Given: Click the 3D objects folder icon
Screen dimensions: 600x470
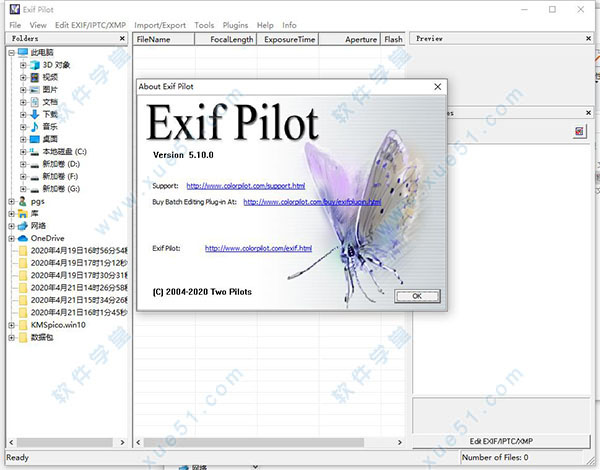Looking at the screenshot, I should (35, 65).
